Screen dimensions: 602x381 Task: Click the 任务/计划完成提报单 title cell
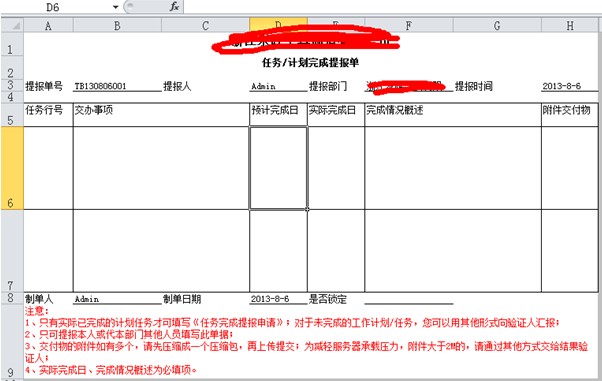click(x=311, y=63)
